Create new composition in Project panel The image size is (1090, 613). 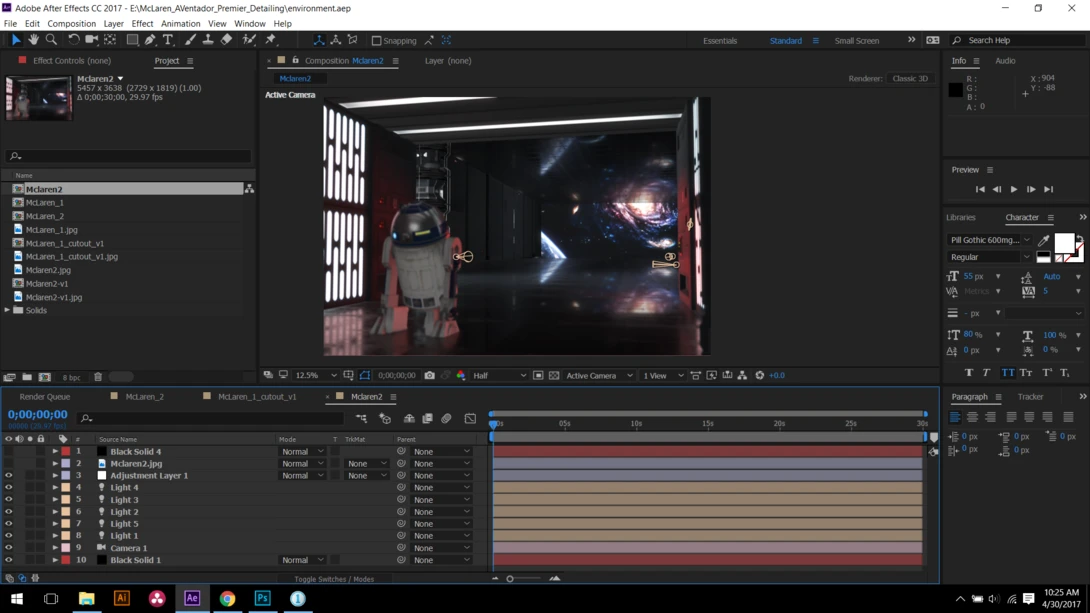(x=44, y=377)
